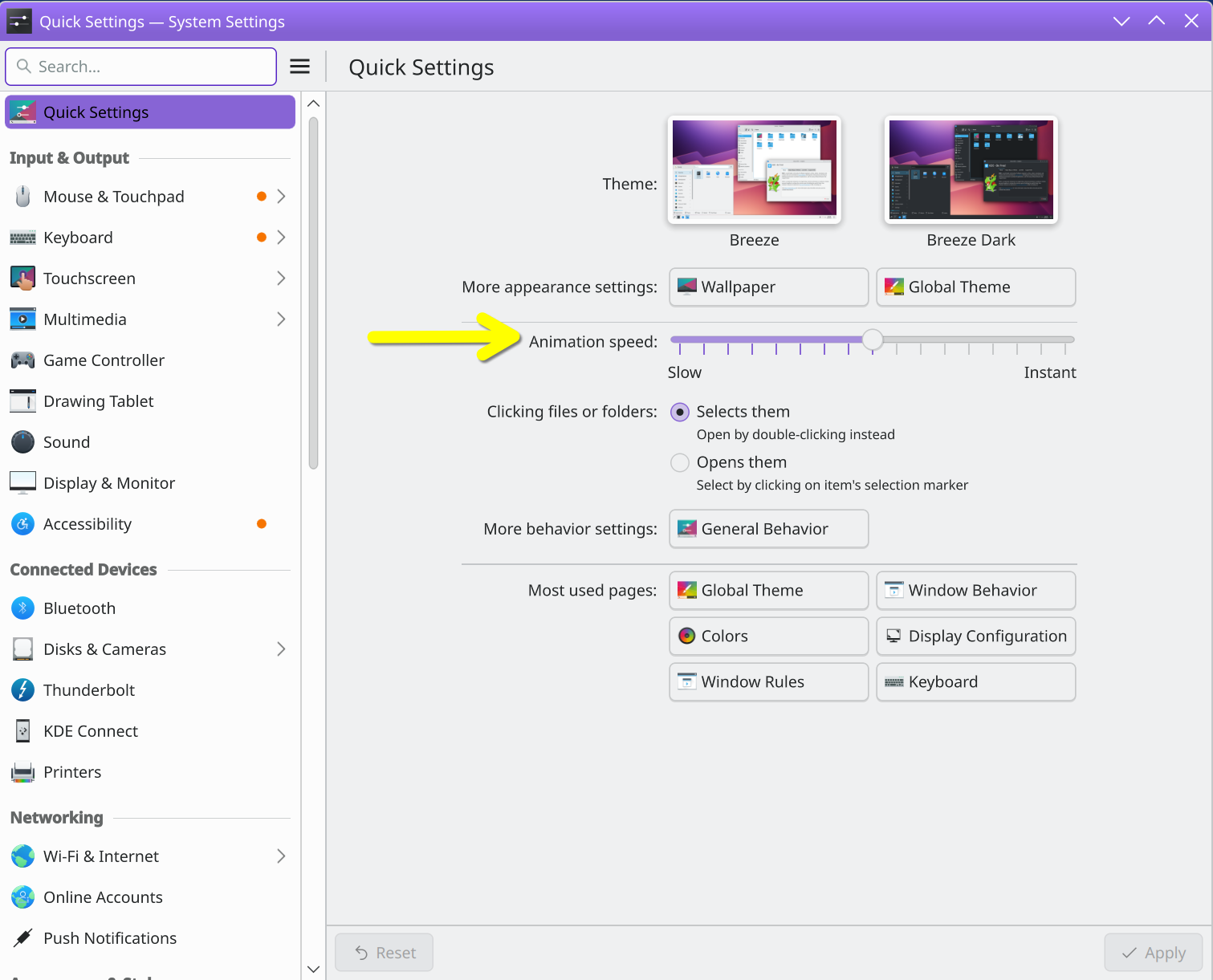Click the Apply button
Viewport: 1213px width, 980px height.
1154,953
